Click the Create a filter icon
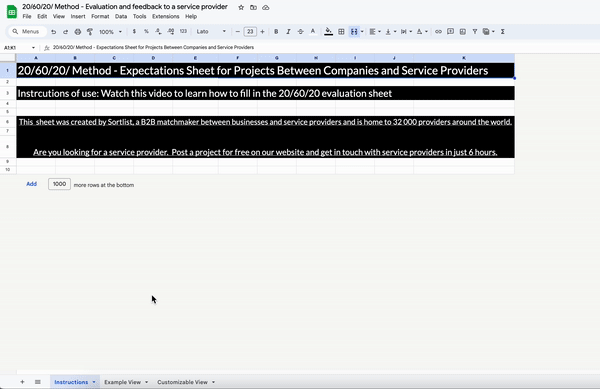Image resolution: width=600 pixels, height=389 pixels. (474, 32)
